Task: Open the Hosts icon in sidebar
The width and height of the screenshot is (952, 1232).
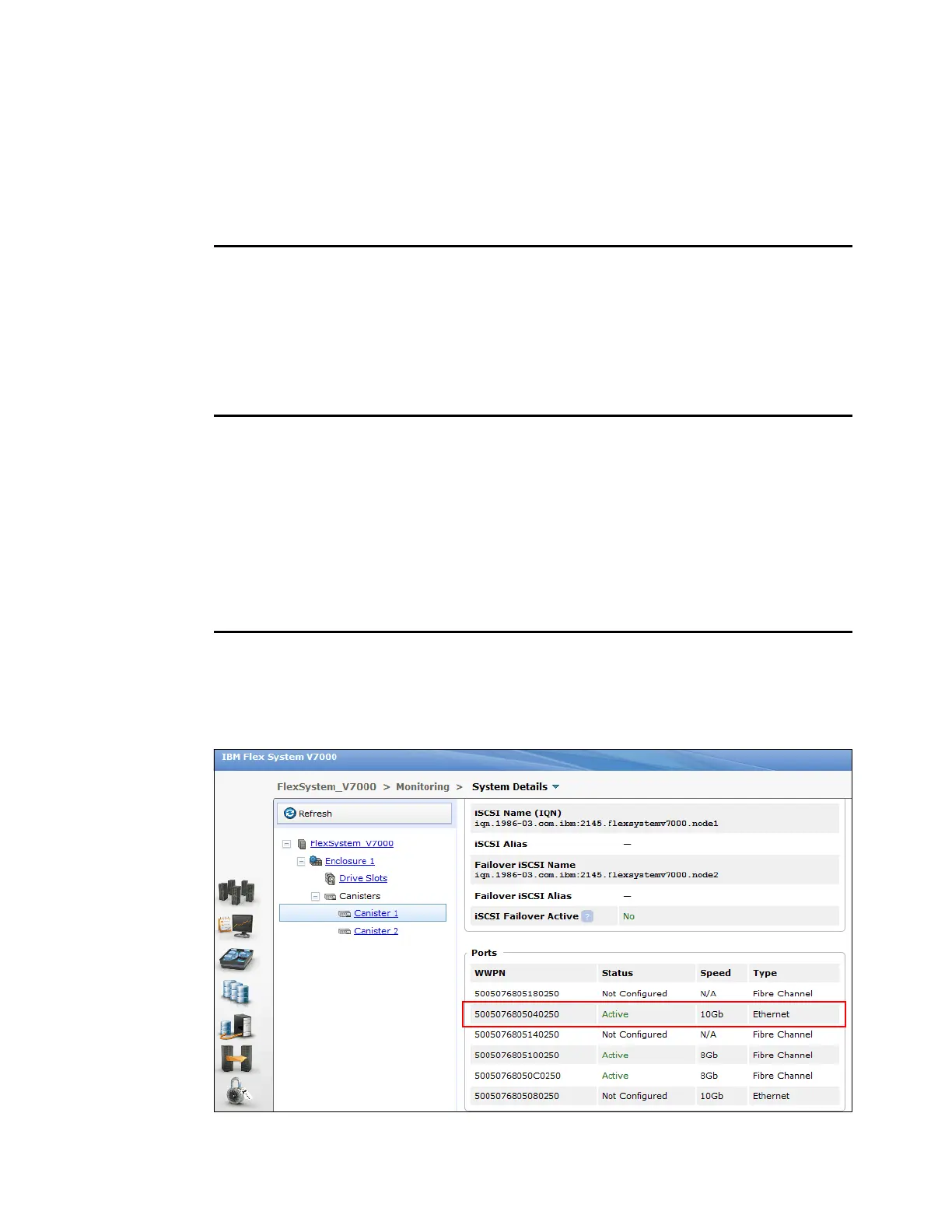Action: tap(236, 1027)
